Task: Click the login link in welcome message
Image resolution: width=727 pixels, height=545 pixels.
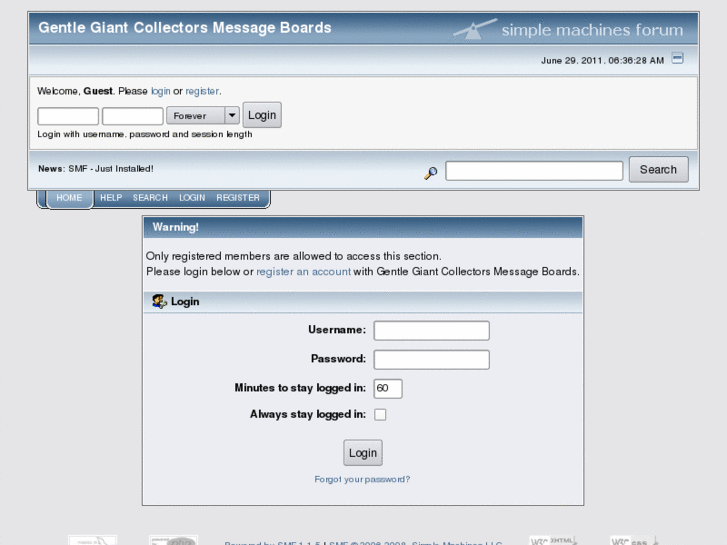Action: pyautogui.click(x=161, y=91)
